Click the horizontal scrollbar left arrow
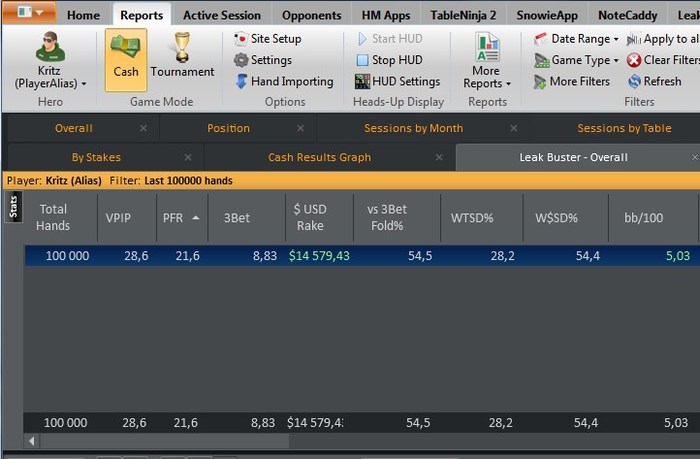 click(x=32, y=441)
